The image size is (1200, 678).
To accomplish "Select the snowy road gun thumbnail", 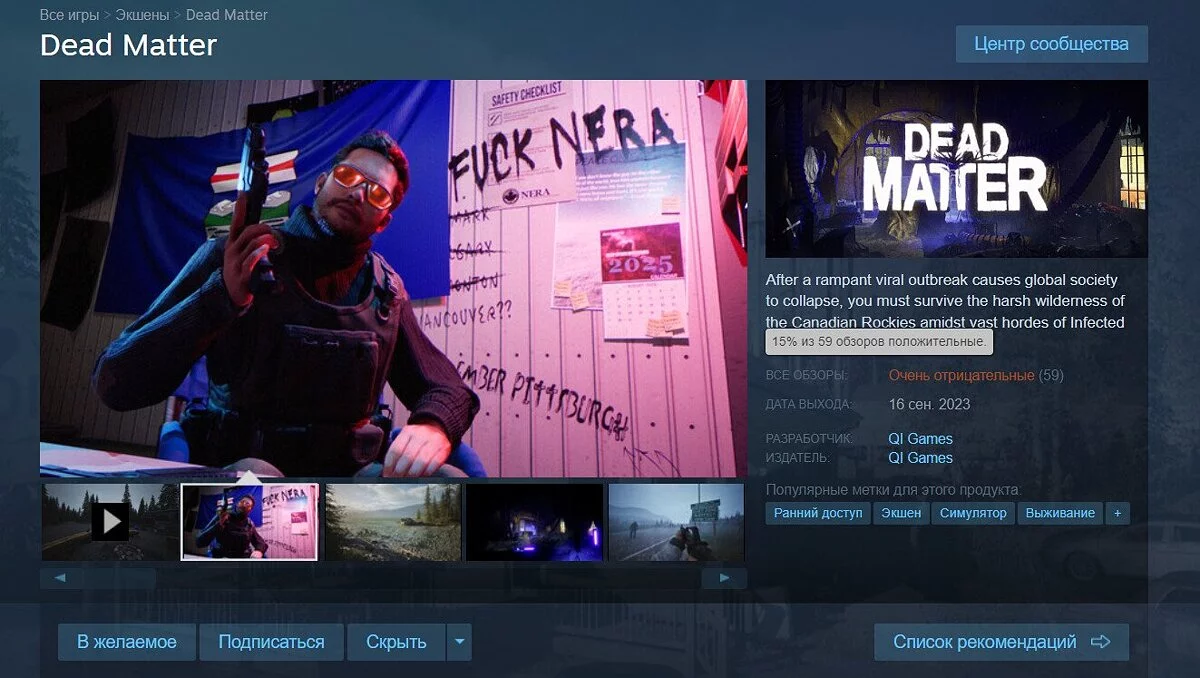I will pos(676,521).
